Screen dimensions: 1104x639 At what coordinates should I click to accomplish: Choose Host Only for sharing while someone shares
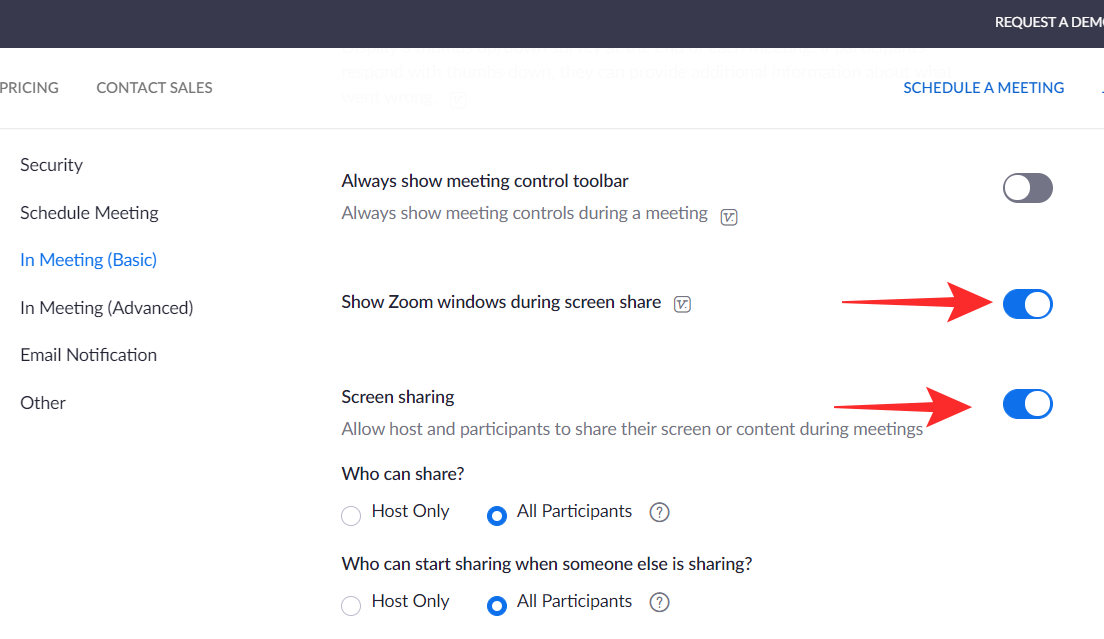pos(351,606)
